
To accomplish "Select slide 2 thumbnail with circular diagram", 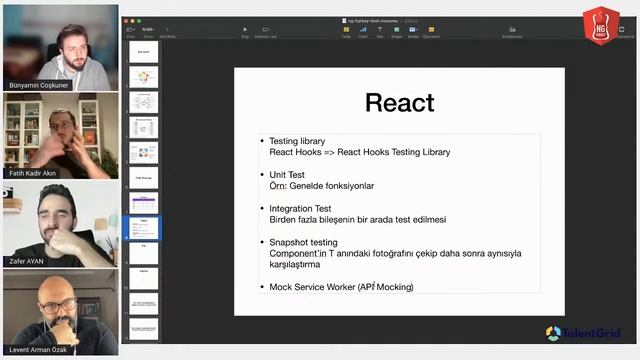I will [x=144, y=77].
